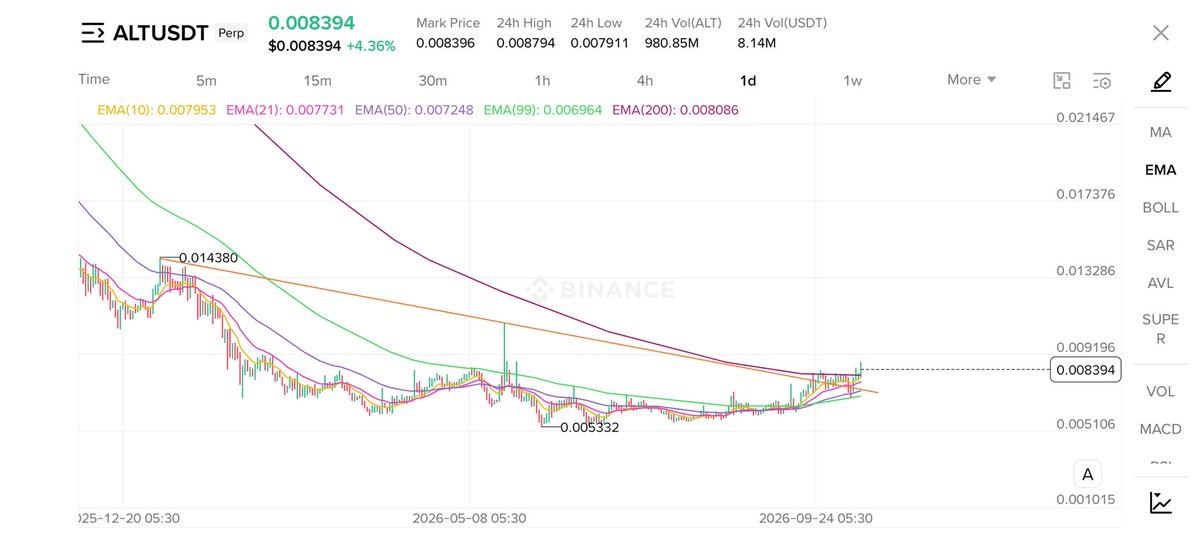
Task: Click the 0.017376 price axis label
Action: 1085,194
